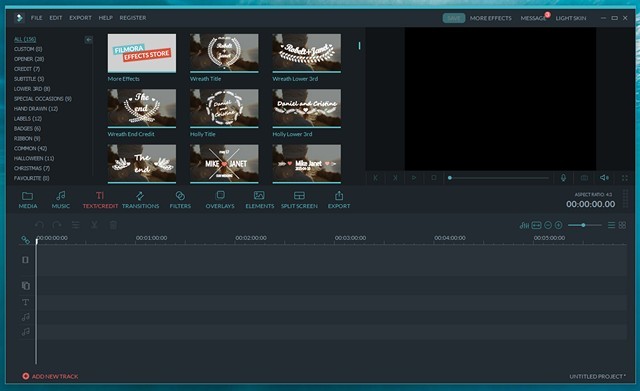
Task: Select the Transitions tool
Action: pos(140,200)
